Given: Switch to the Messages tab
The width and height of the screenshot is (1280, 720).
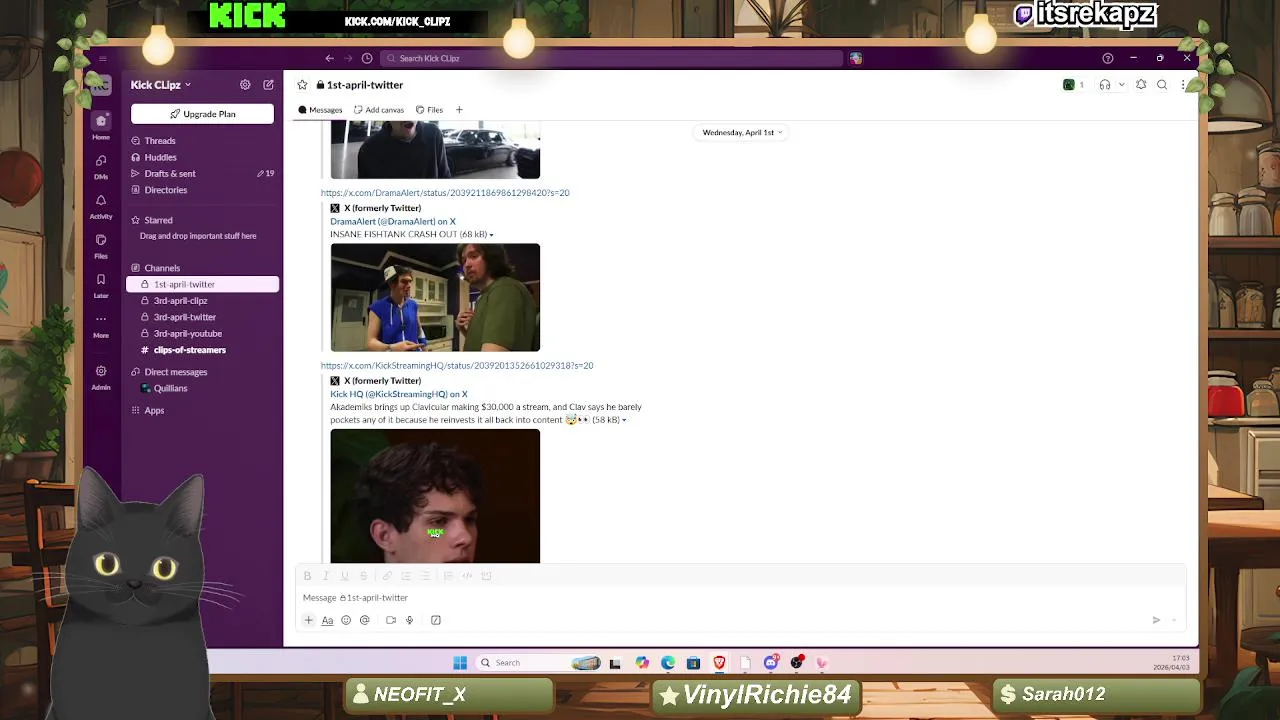Looking at the screenshot, I should (320, 110).
